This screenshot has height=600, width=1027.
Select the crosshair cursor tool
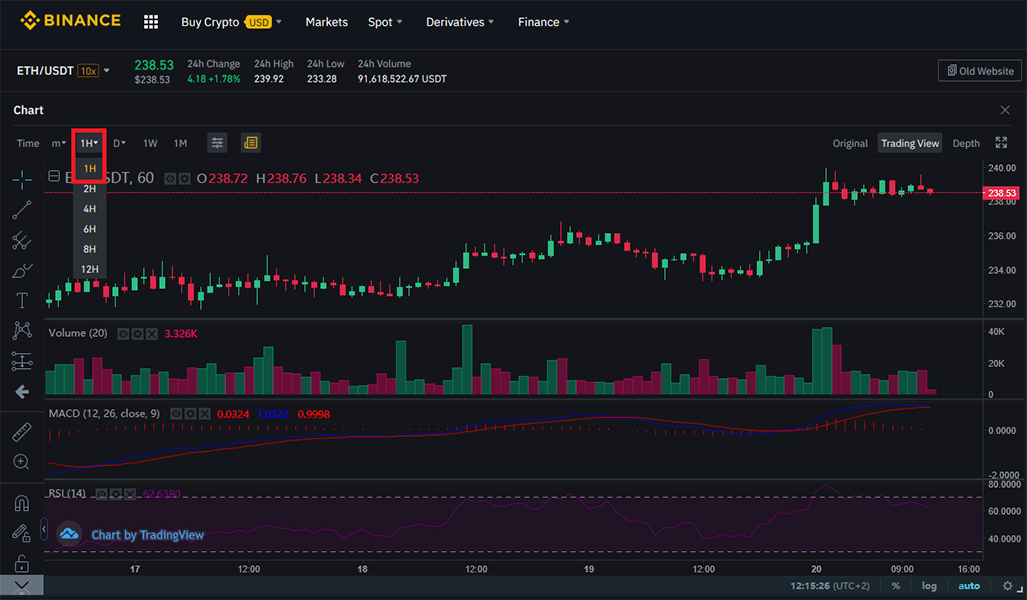tap(22, 179)
